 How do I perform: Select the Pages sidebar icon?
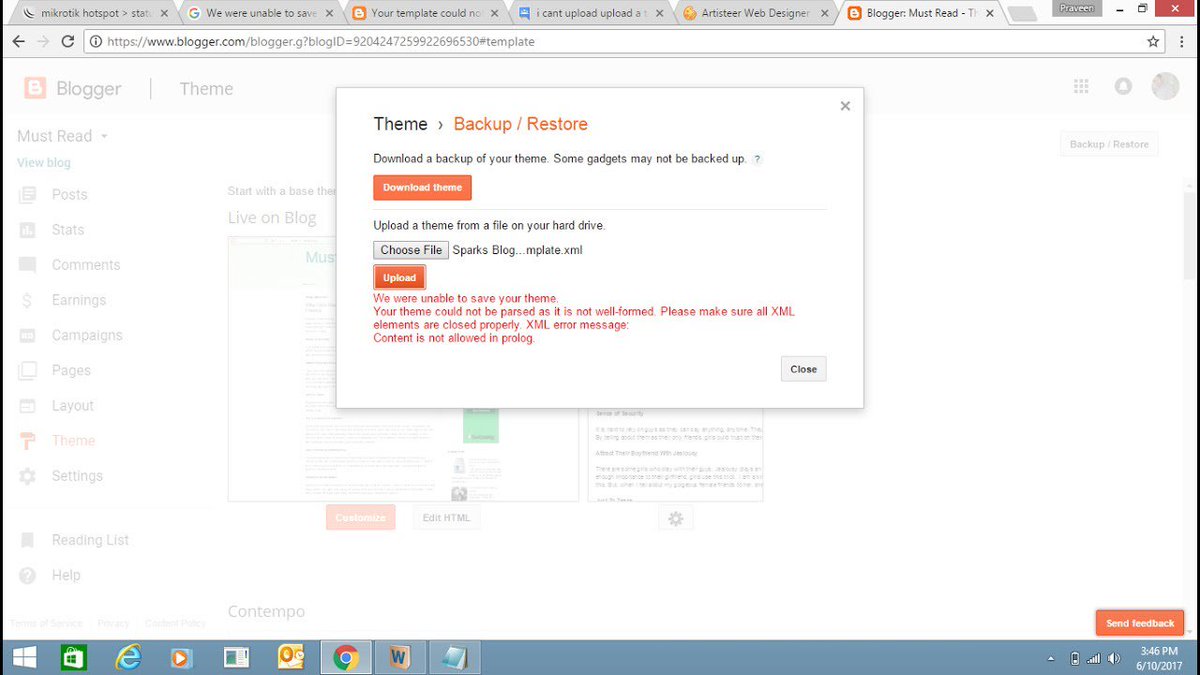27,370
